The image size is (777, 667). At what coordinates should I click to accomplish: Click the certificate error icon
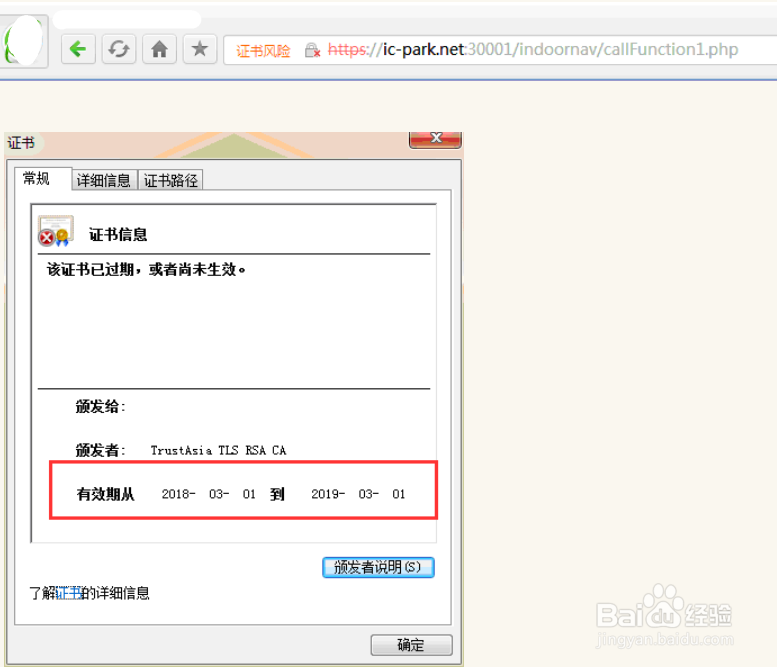56,231
